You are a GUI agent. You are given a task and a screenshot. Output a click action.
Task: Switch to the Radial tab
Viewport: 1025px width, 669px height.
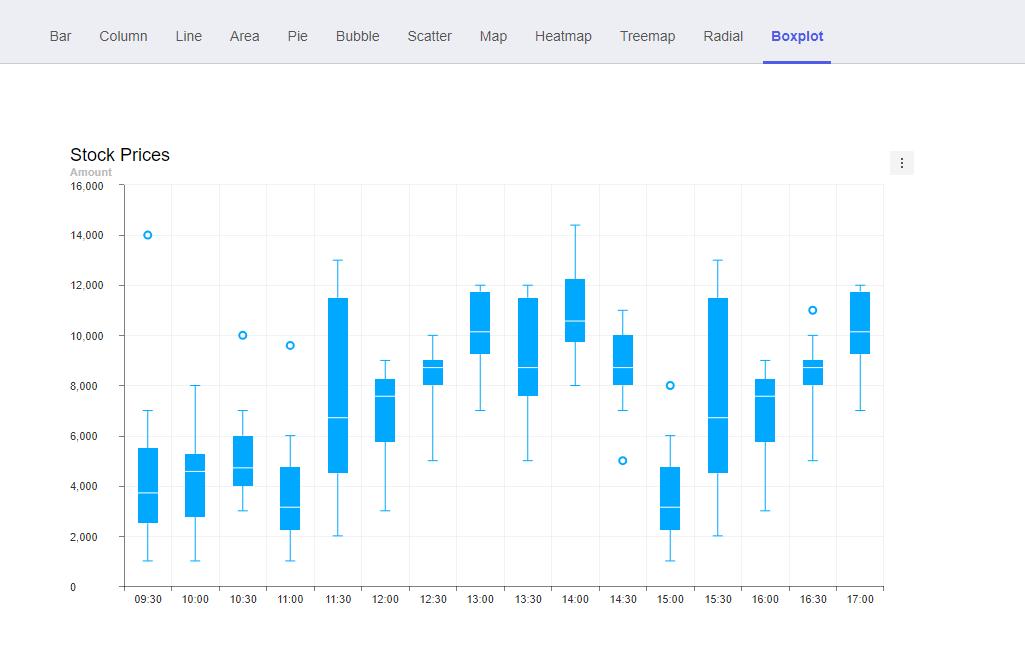[x=723, y=36]
